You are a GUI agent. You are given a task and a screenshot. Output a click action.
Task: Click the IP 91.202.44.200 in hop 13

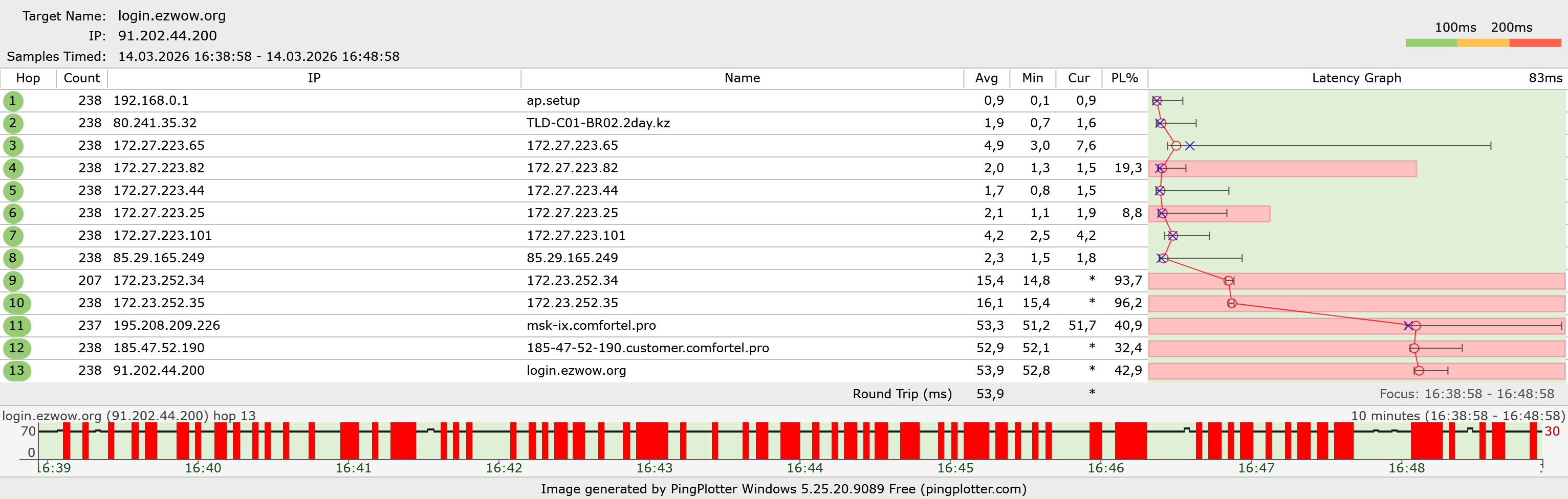(x=159, y=371)
